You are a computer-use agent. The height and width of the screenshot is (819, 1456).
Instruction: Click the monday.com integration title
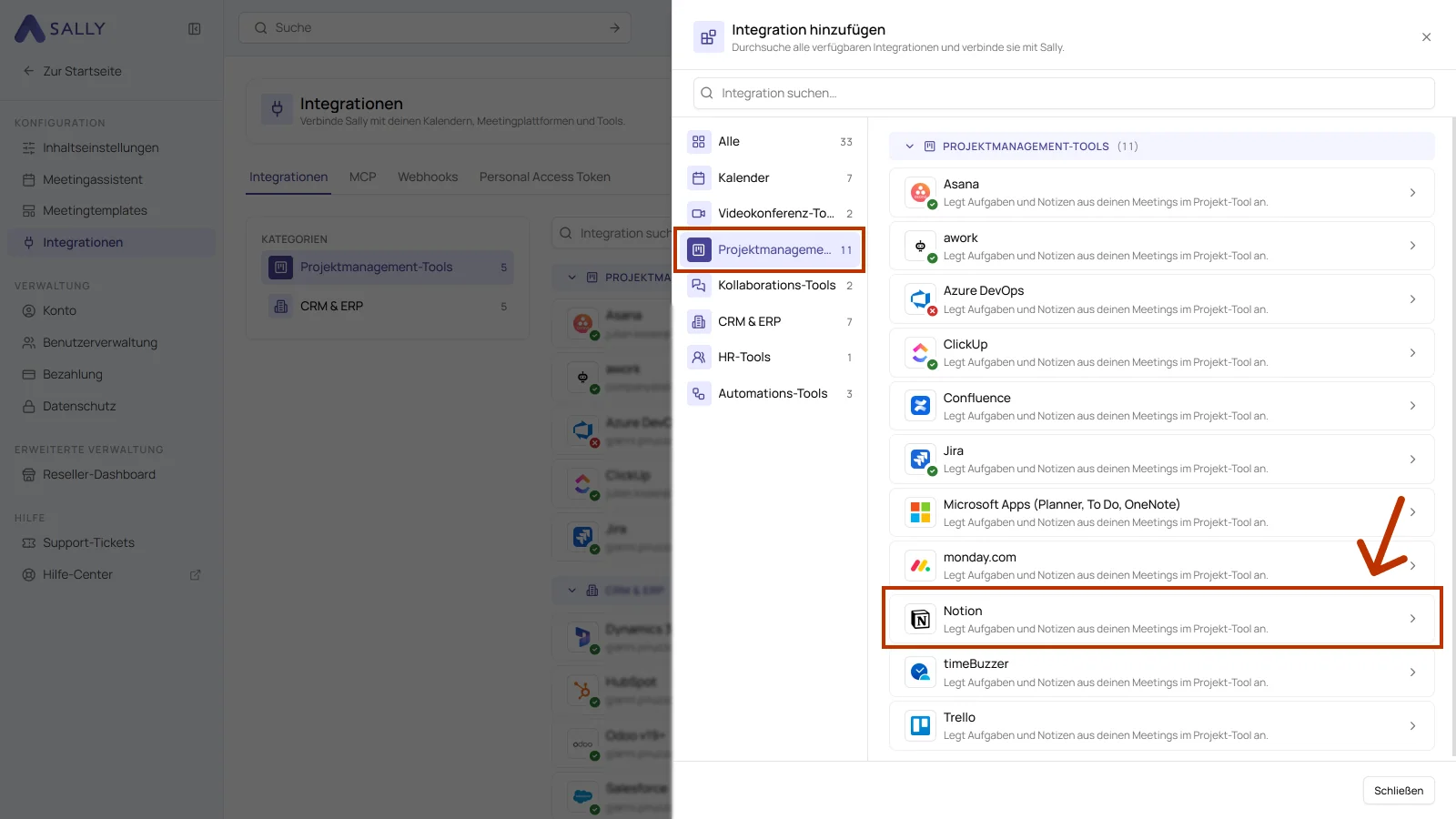coord(979,557)
